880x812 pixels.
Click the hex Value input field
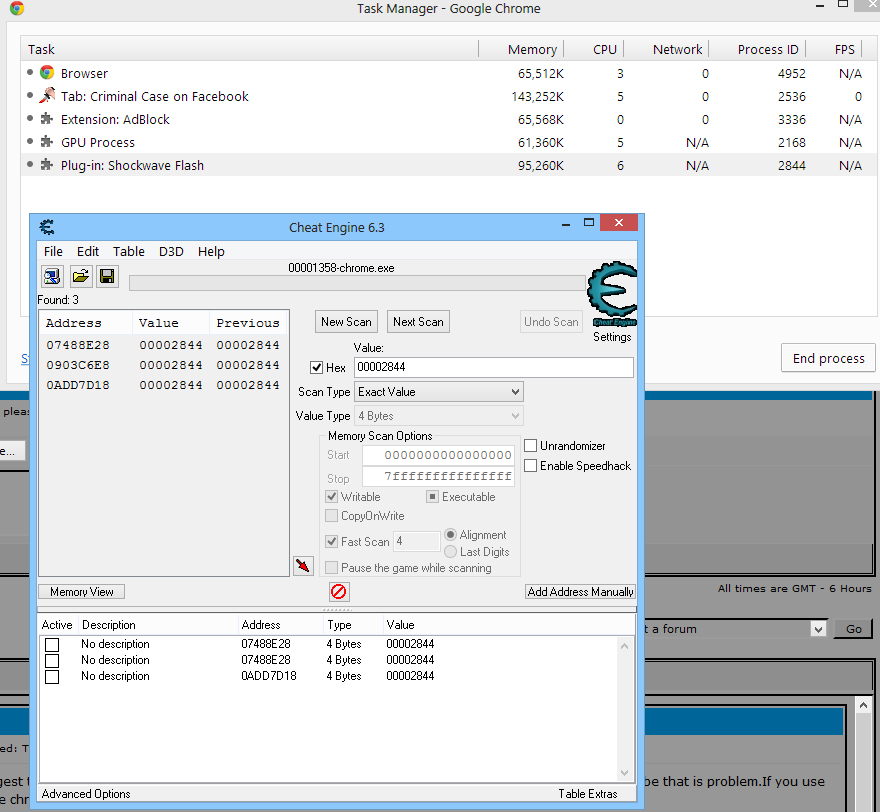[x=493, y=368]
